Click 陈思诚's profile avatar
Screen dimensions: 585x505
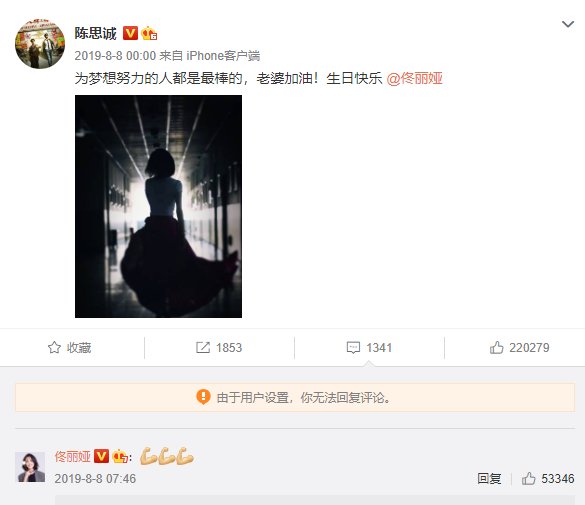click(40, 44)
